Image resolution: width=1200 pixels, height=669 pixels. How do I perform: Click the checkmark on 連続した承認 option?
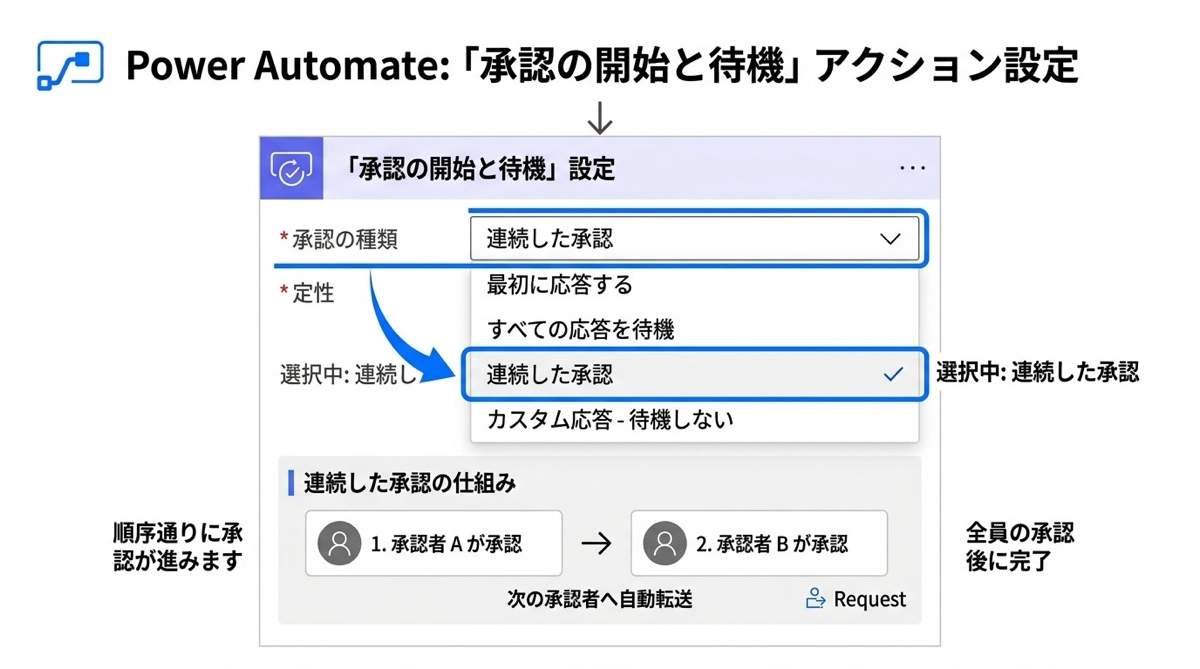(x=893, y=375)
